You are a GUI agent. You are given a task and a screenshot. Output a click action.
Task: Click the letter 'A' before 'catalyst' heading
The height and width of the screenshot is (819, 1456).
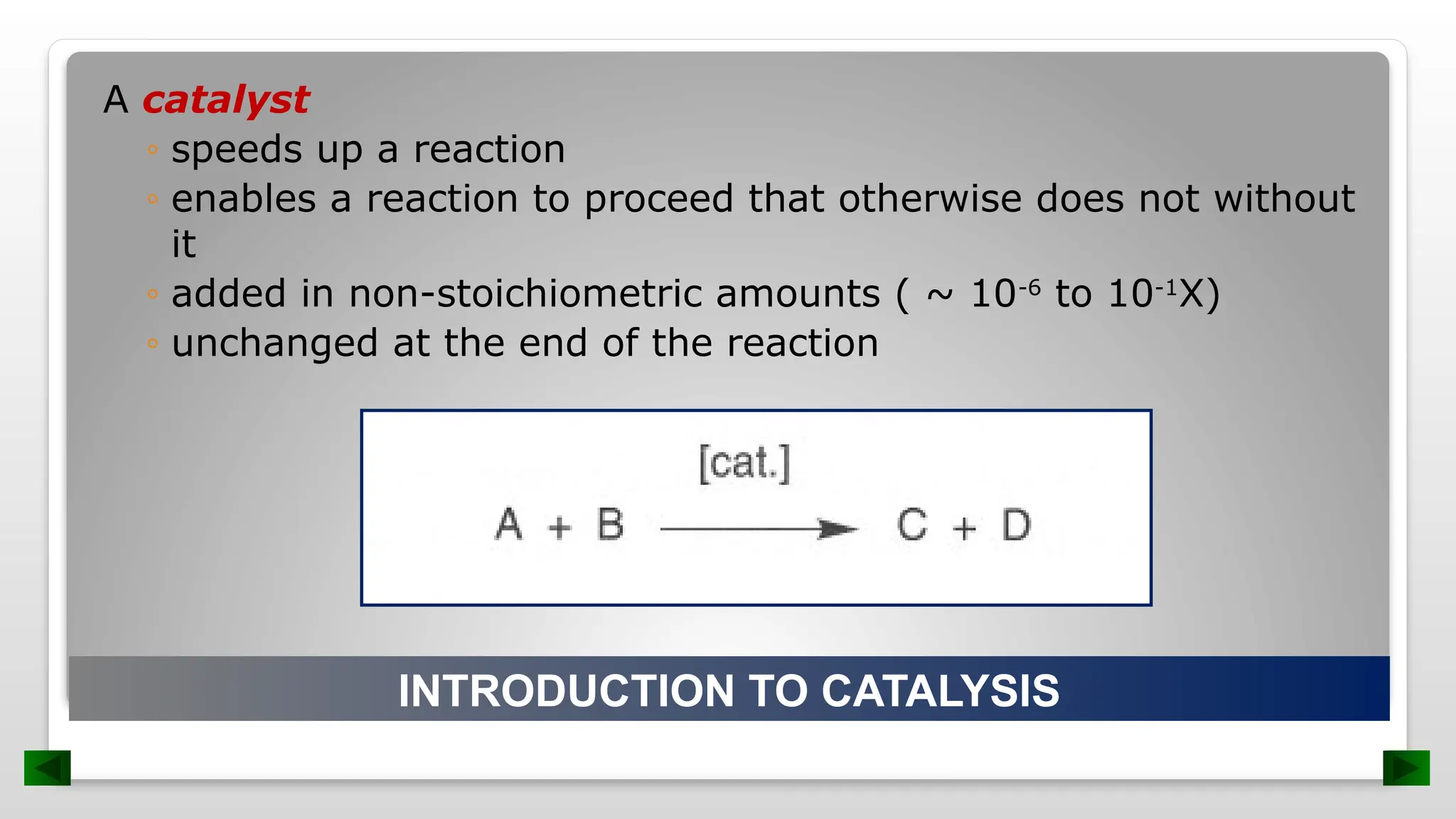[x=116, y=100]
